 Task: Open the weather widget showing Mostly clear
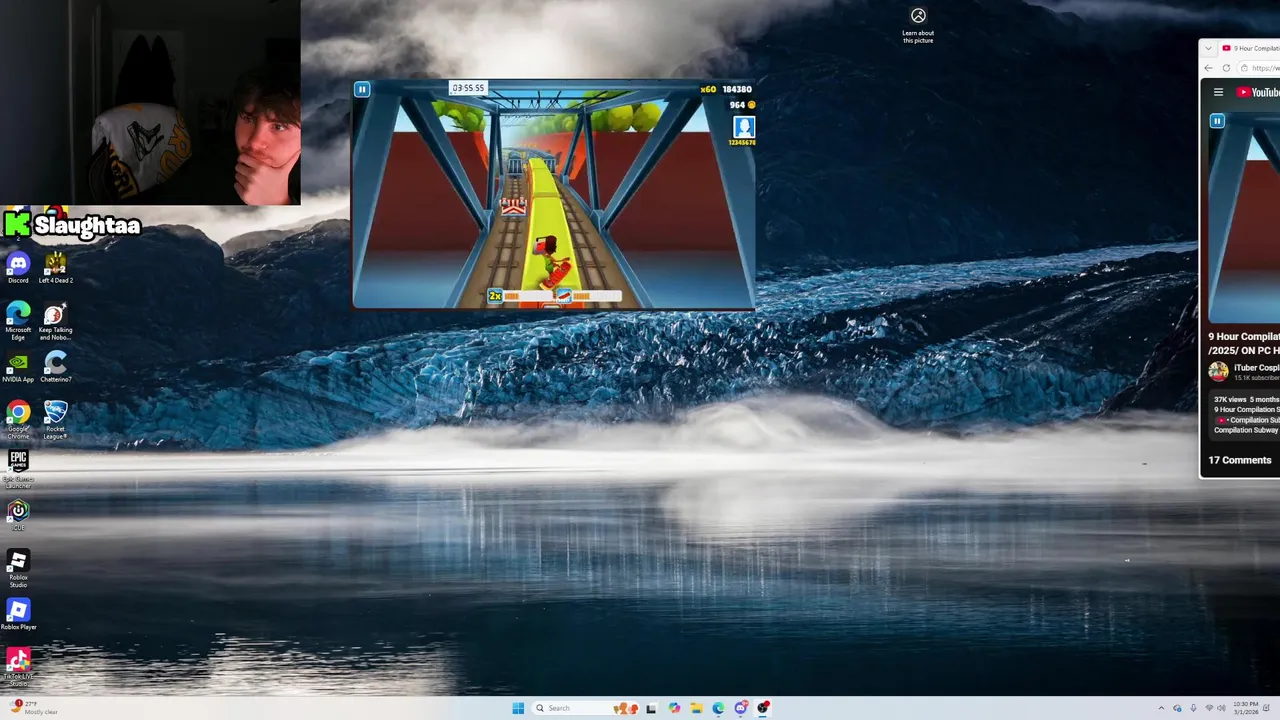(x=35, y=708)
